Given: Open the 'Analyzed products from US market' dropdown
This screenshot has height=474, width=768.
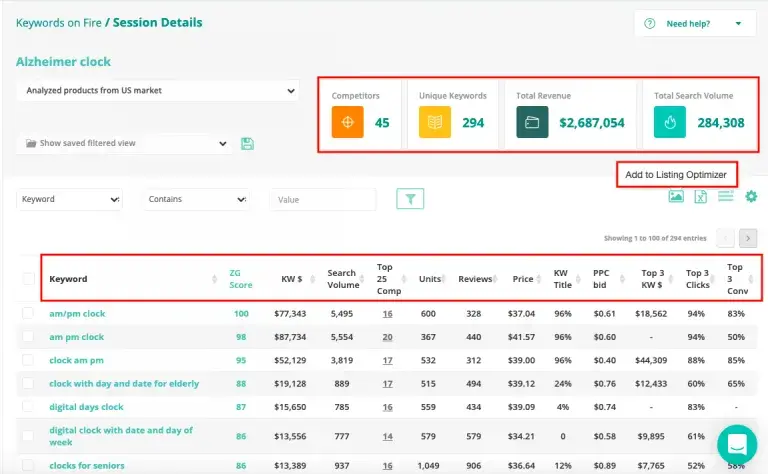Looking at the screenshot, I should (x=158, y=91).
